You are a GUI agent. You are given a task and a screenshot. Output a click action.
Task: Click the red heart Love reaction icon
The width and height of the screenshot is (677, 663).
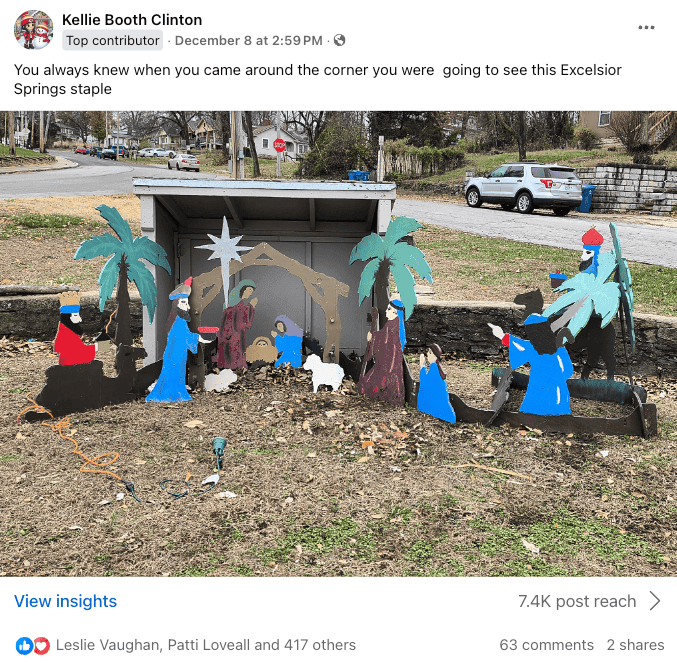click(42, 645)
